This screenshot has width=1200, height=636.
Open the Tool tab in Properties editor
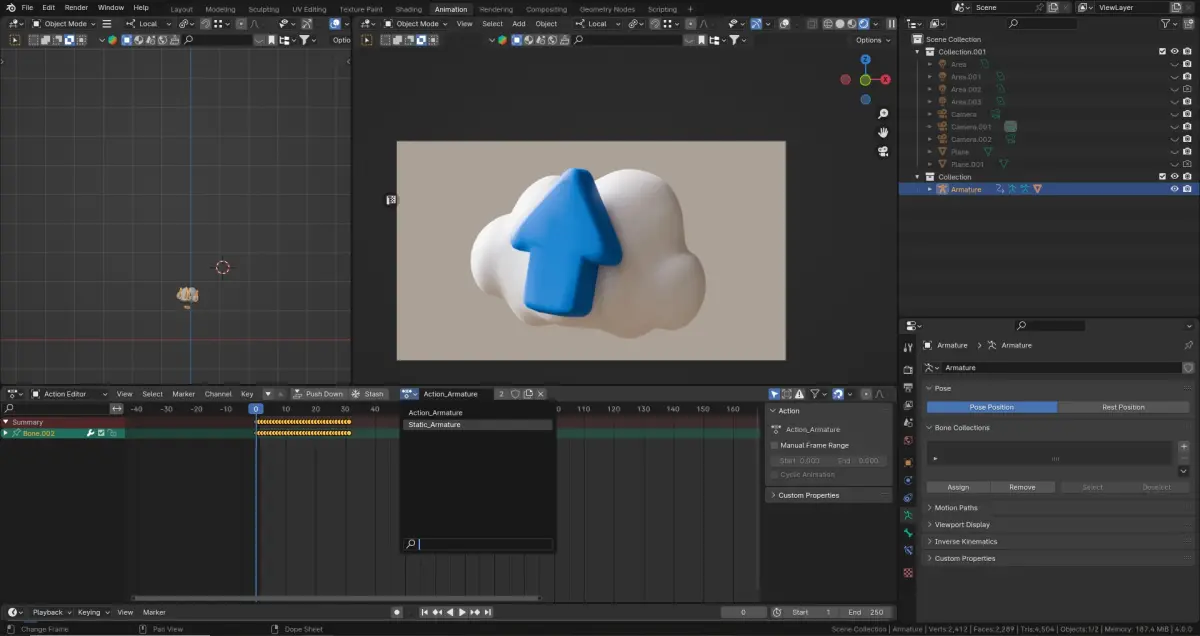click(x=908, y=348)
